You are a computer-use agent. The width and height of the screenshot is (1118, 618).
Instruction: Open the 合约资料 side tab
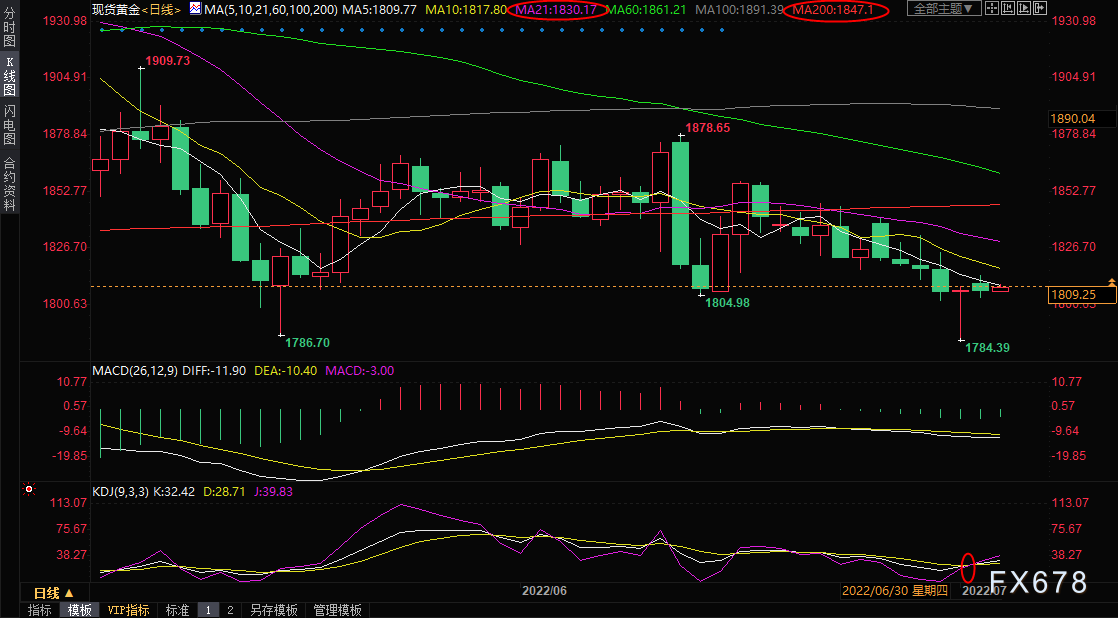click(9, 182)
